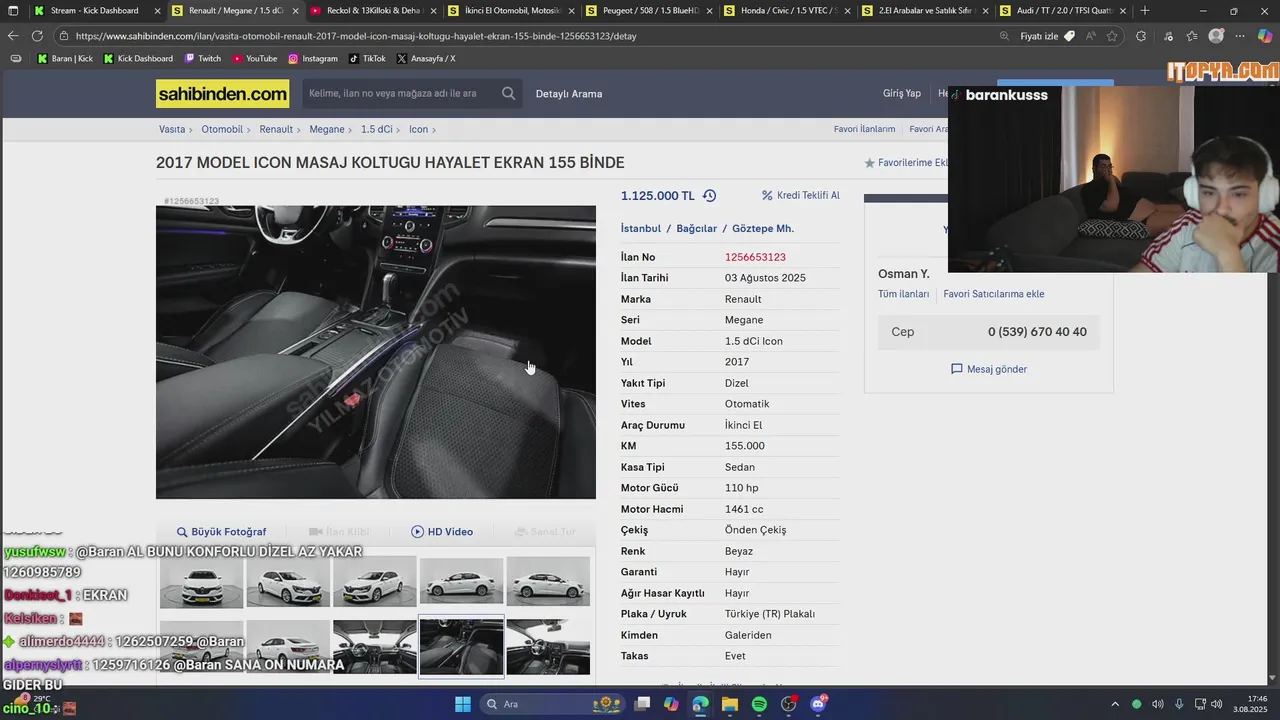Open the Detaylı Arama link
Screen dimensions: 1280x720
pos(569,94)
